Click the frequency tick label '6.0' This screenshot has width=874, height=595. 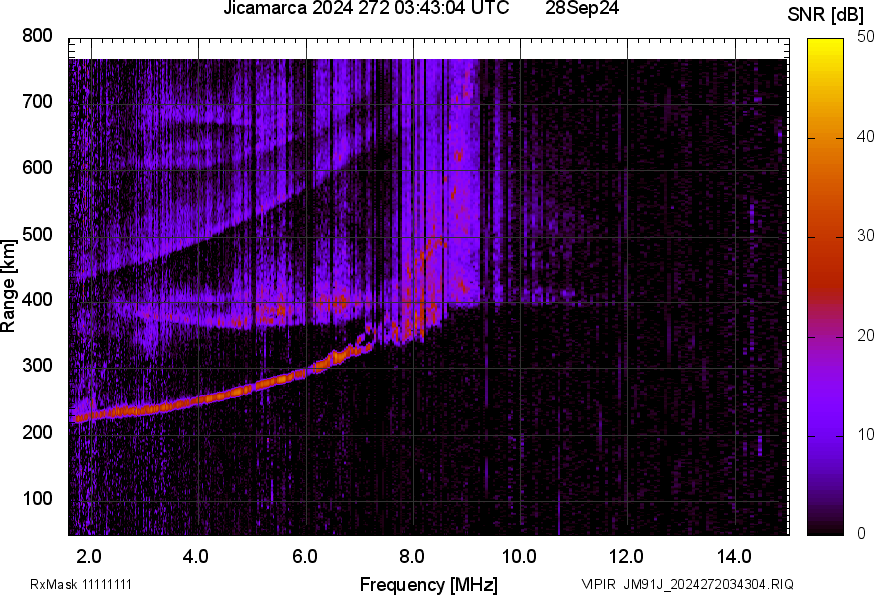[x=304, y=557]
